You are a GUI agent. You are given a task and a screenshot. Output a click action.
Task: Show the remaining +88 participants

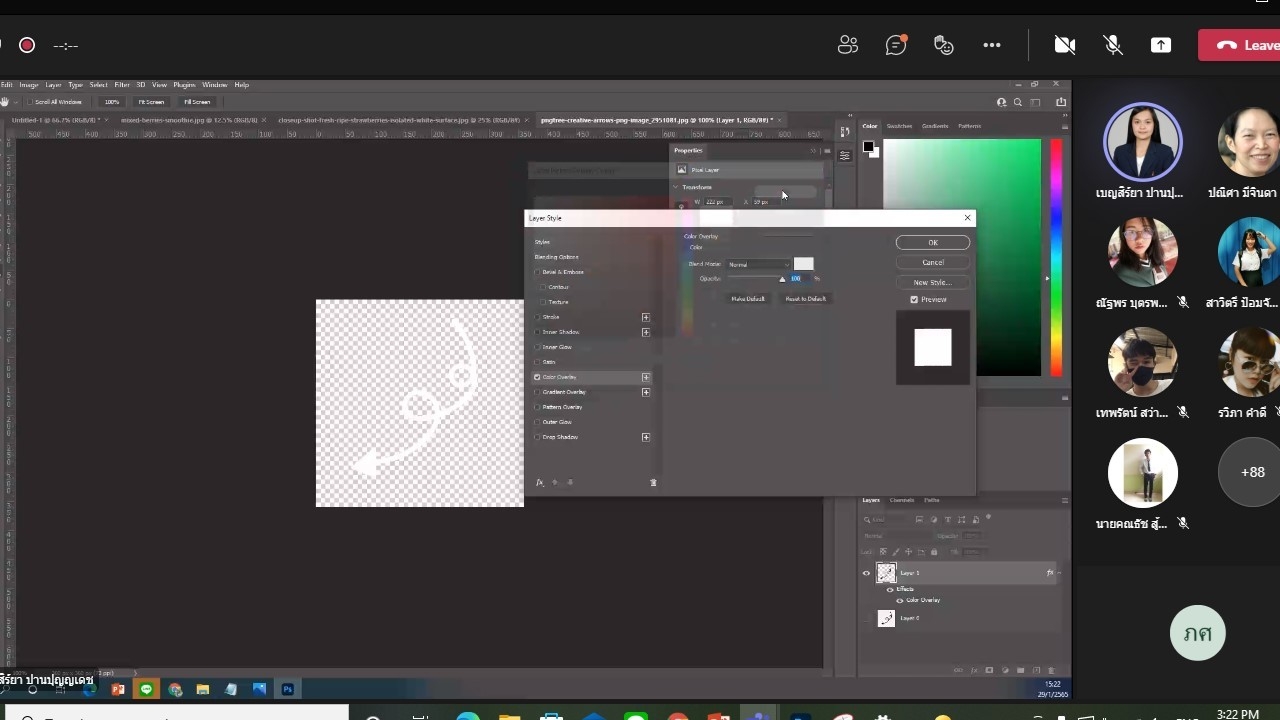click(1252, 472)
